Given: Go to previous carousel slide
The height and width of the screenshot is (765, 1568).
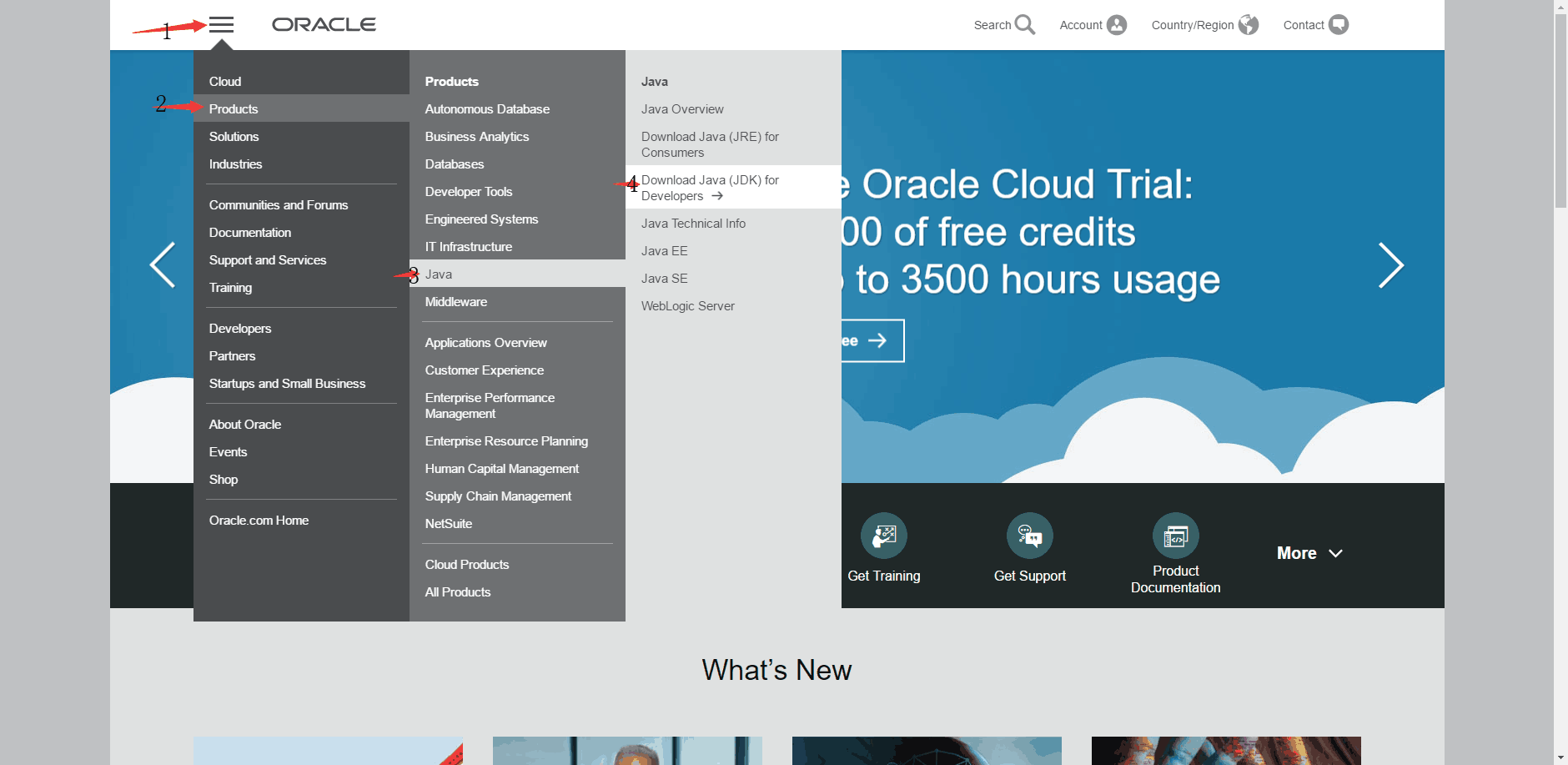Looking at the screenshot, I should [163, 265].
